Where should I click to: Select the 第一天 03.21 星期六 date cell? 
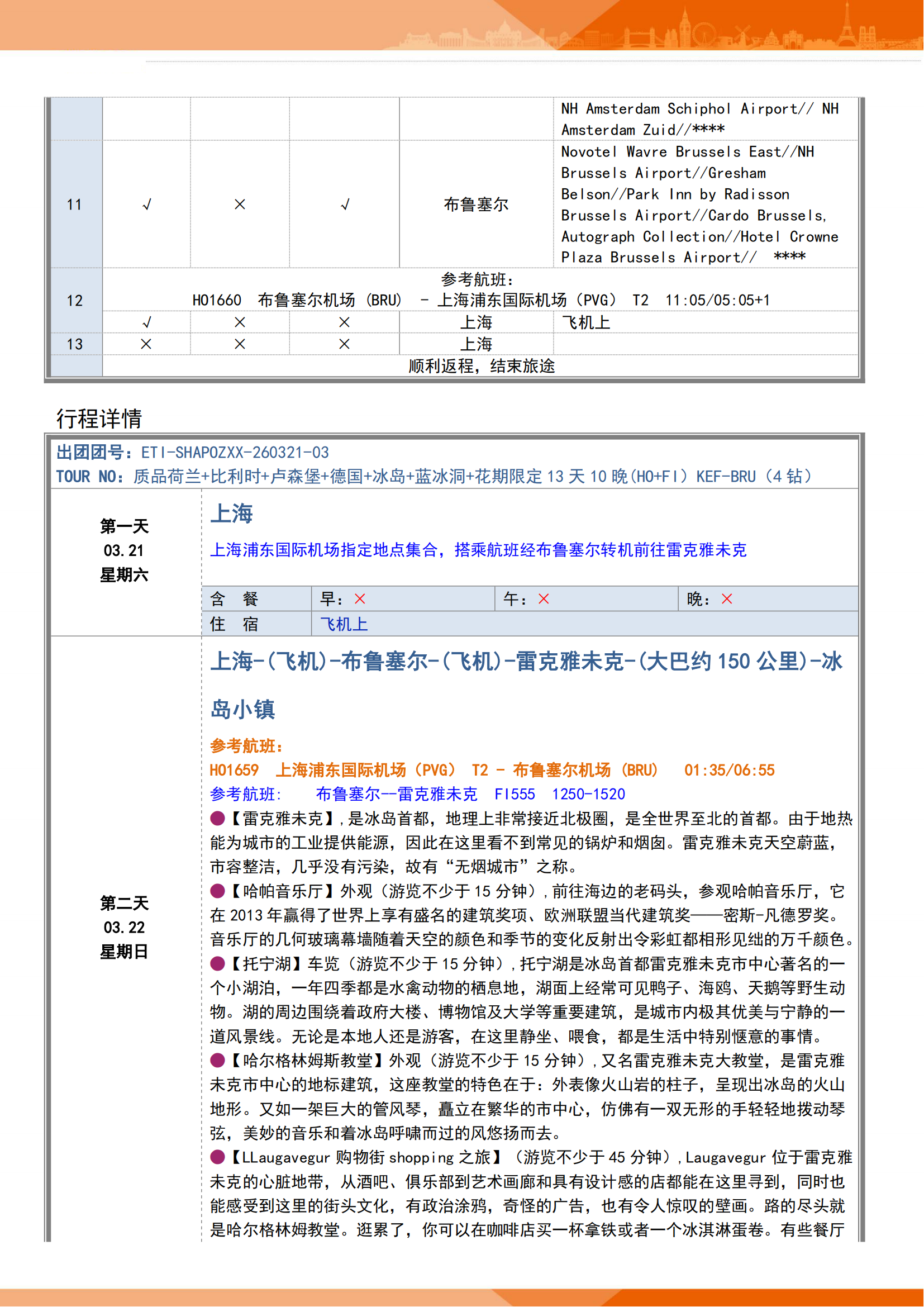124,550
